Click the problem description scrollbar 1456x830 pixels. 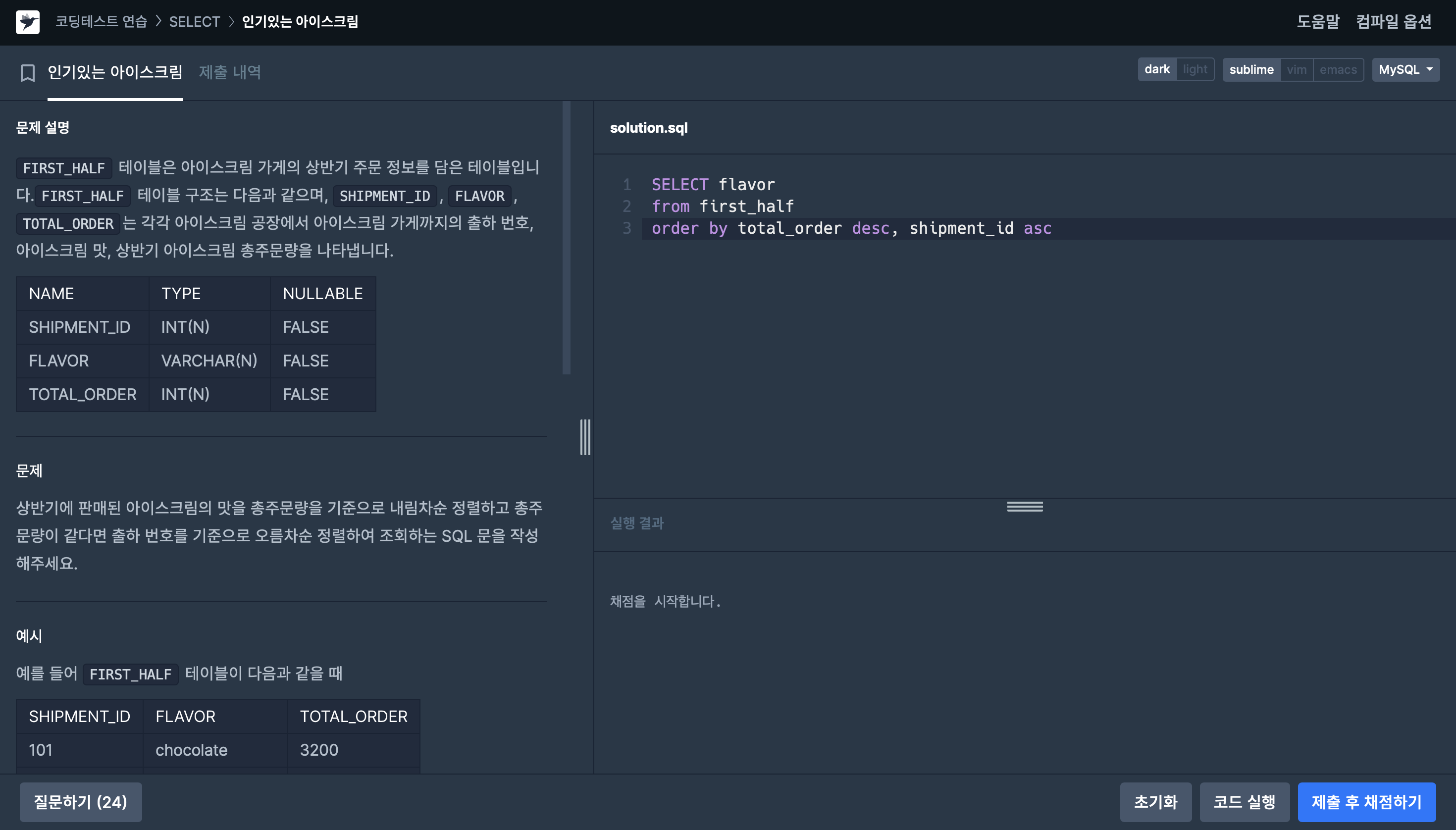coord(566,238)
